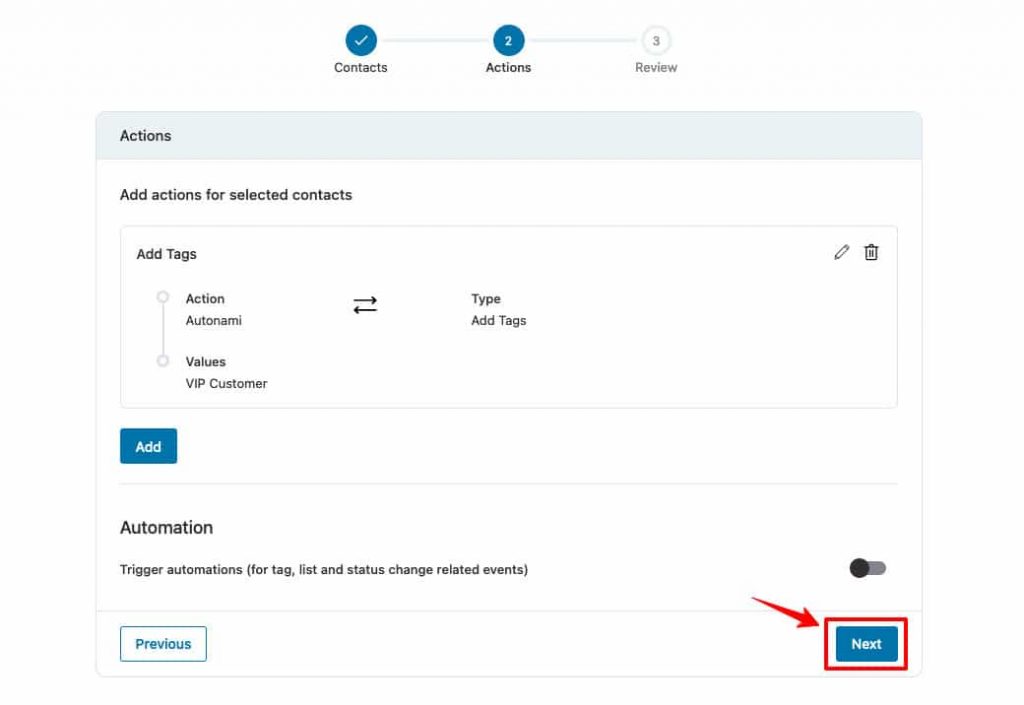Image resolution: width=1024 pixels, height=705 pixels.
Task: Click the 'VIP Customer' value text
Action: [x=226, y=384]
